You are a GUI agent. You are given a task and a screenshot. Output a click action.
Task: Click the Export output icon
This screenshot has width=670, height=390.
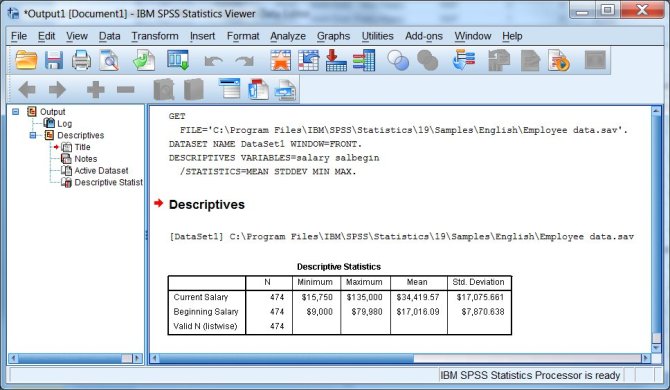tap(144, 60)
